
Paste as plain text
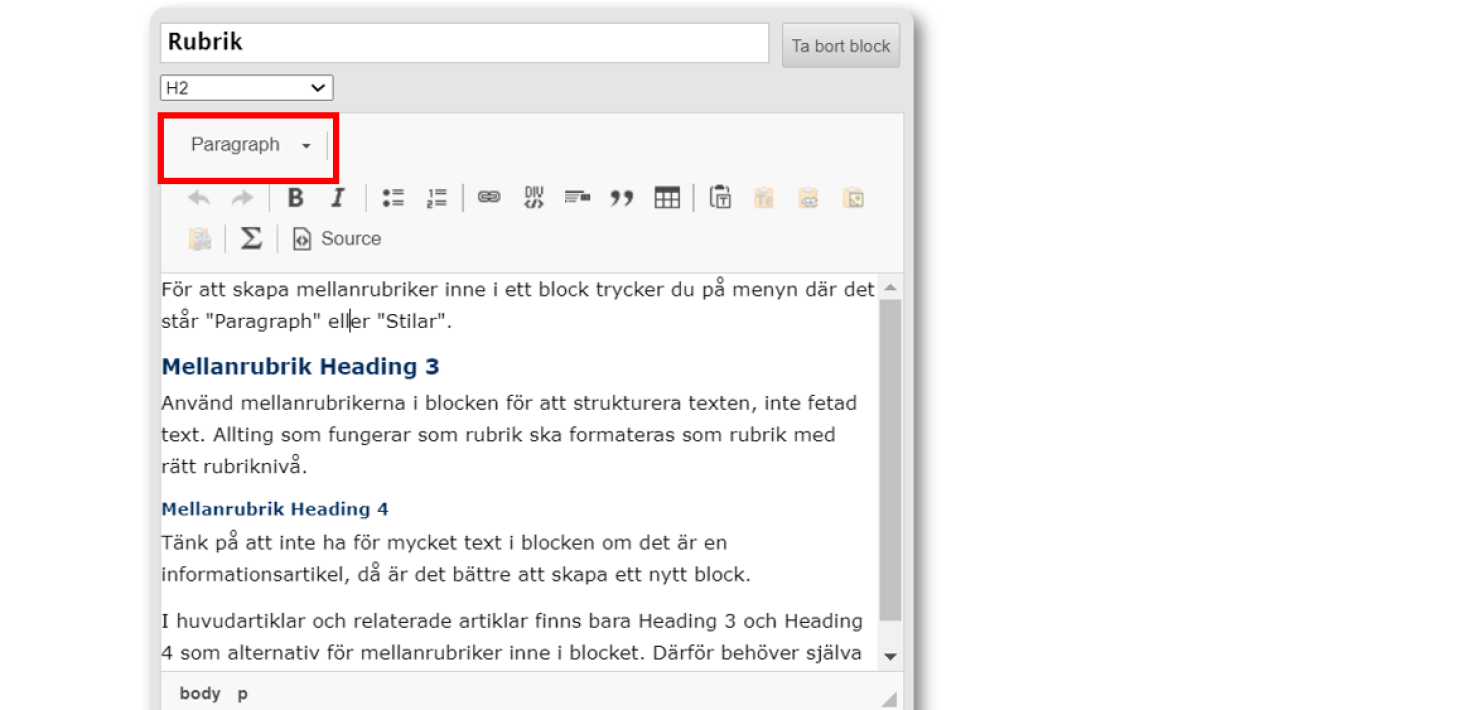720,198
